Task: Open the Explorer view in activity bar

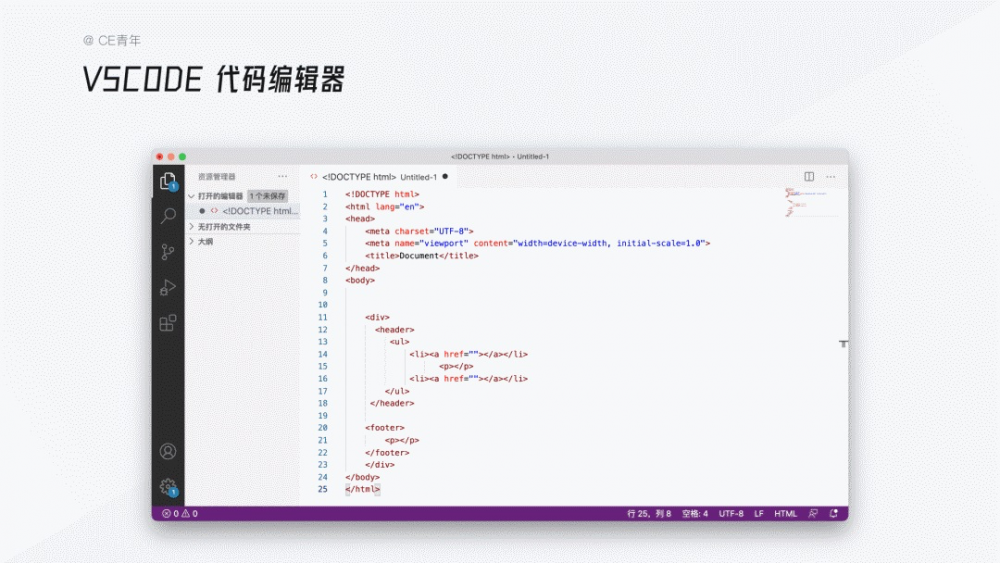Action: [168, 181]
